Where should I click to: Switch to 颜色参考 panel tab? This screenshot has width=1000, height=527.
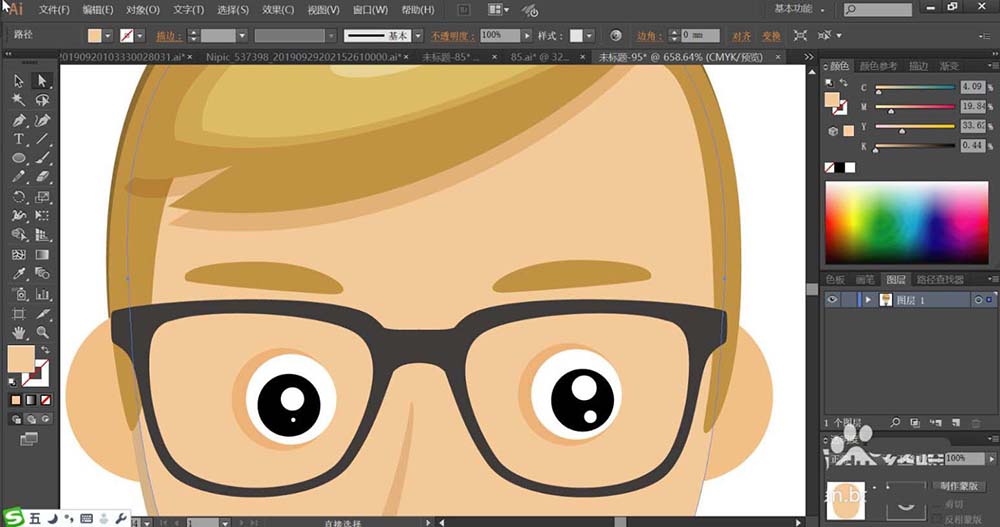coord(878,66)
